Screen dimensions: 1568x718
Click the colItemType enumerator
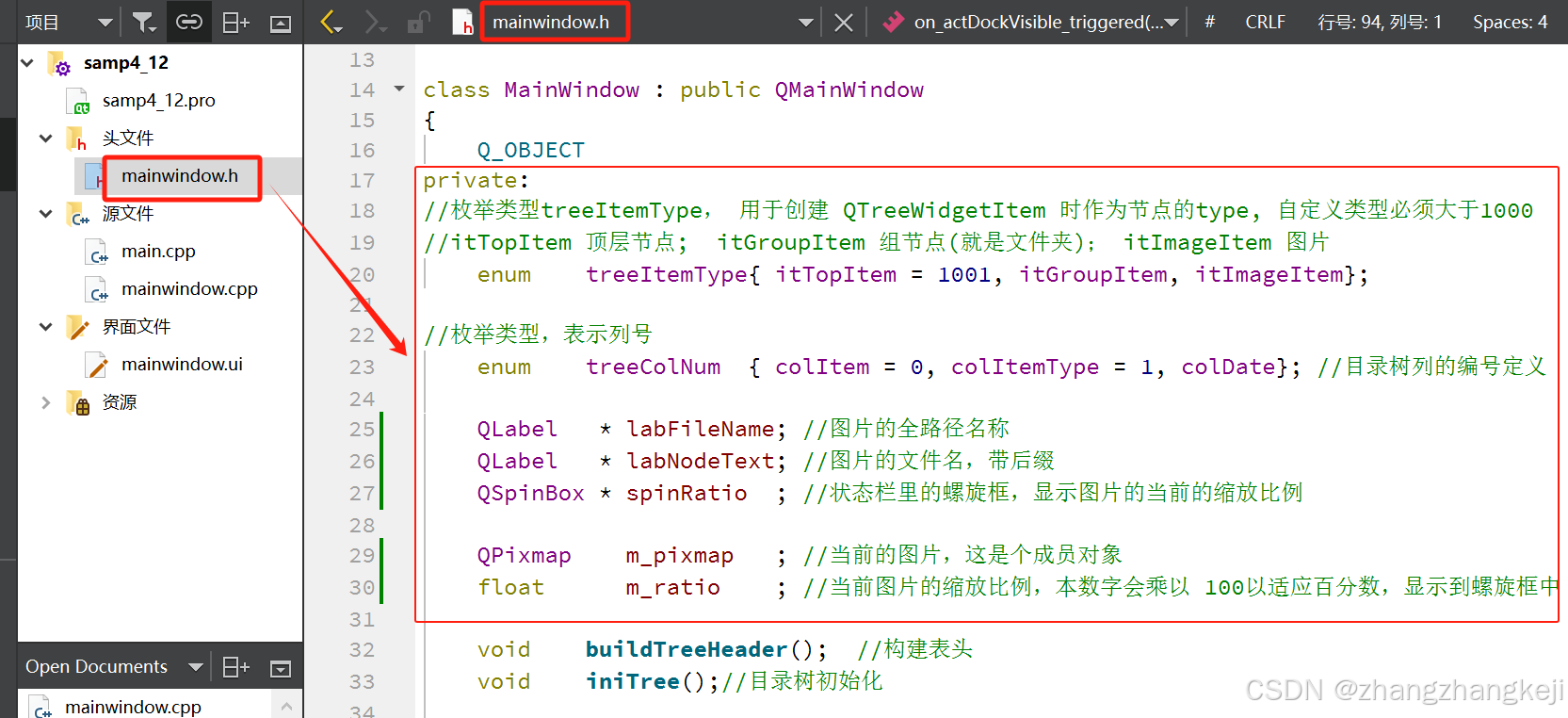pyautogui.click(x=1025, y=367)
